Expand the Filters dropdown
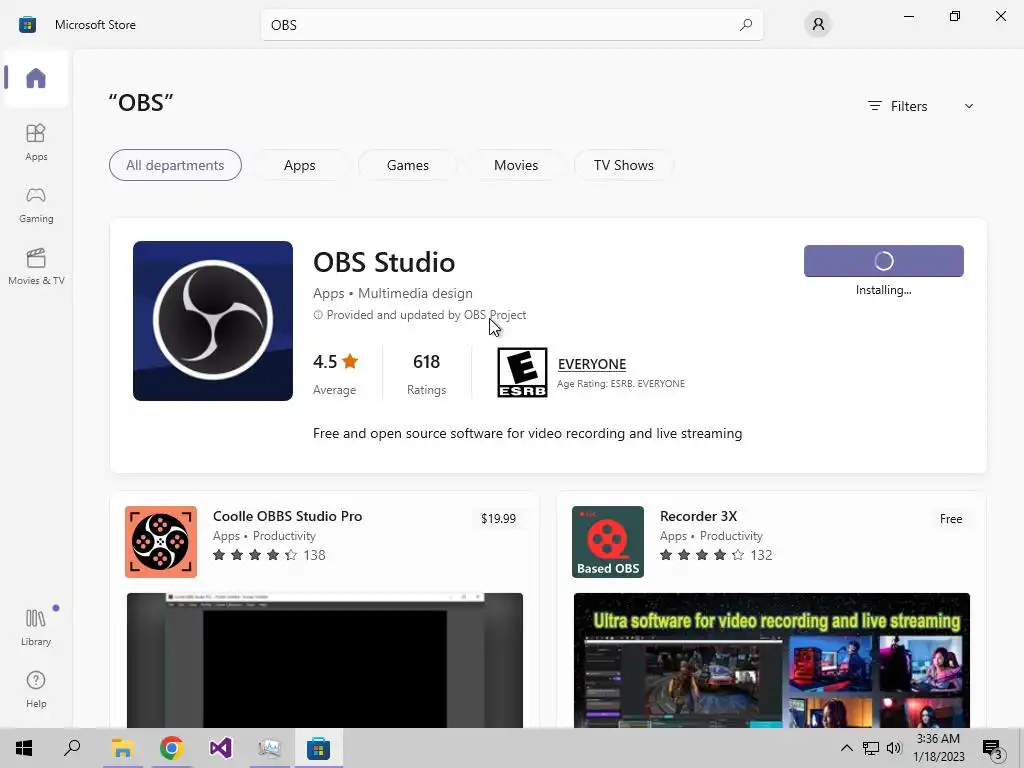This screenshot has height=768, width=1024. click(921, 106)
